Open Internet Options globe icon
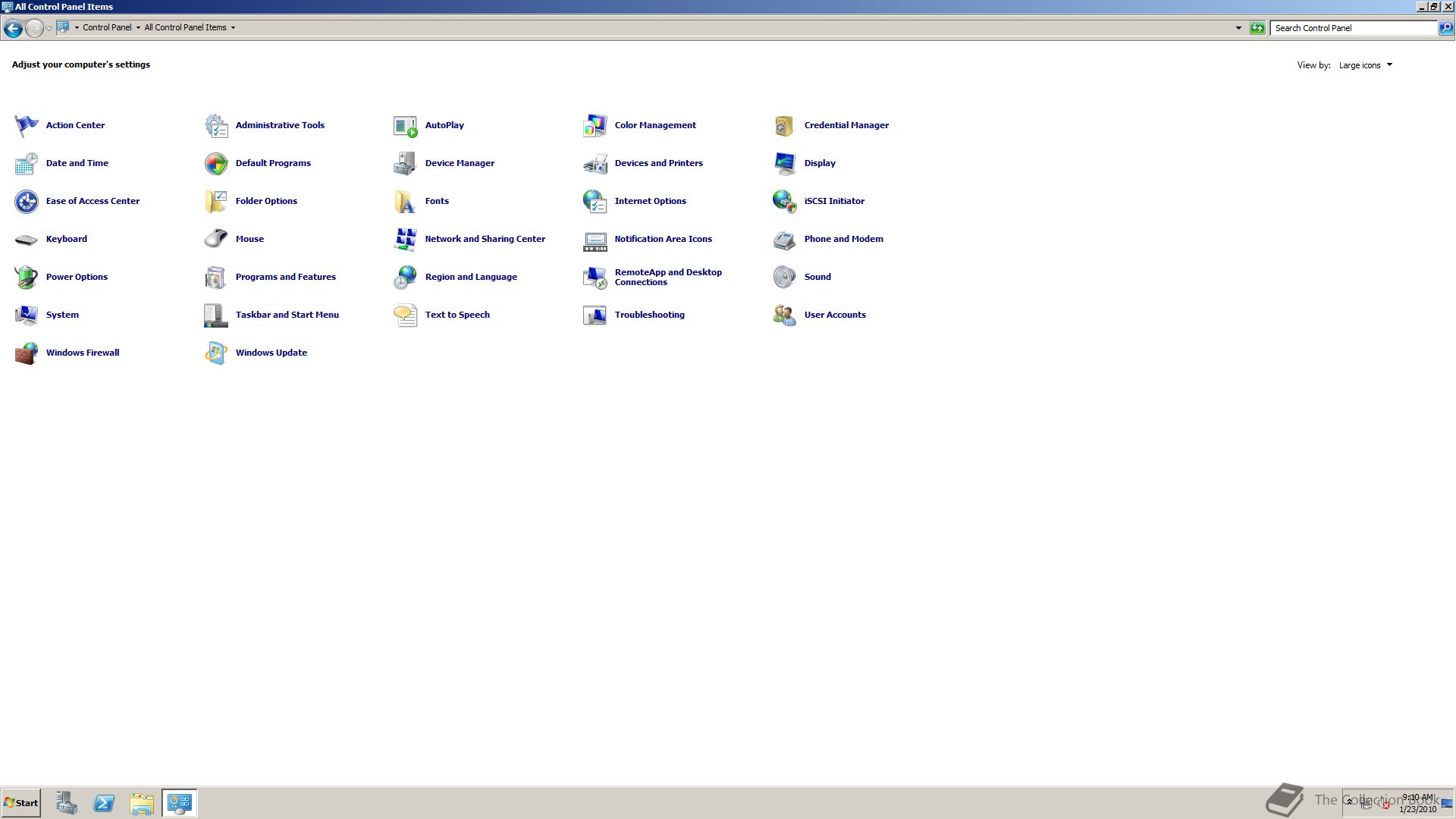This screenshot has height=819, width=1456. [x=595, y=202]
